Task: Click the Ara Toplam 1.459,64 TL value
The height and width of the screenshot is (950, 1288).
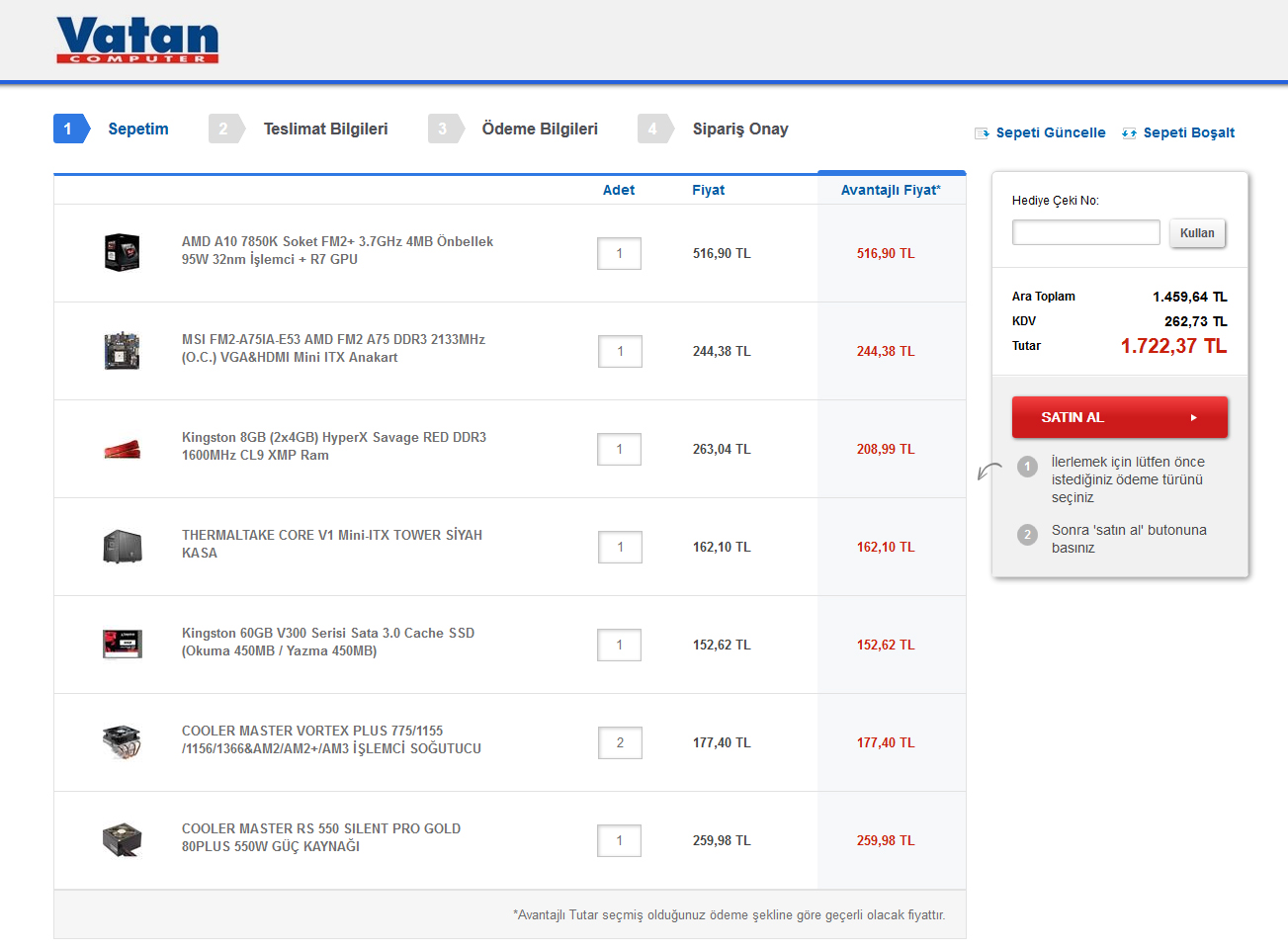Action: coord(1190,297)
